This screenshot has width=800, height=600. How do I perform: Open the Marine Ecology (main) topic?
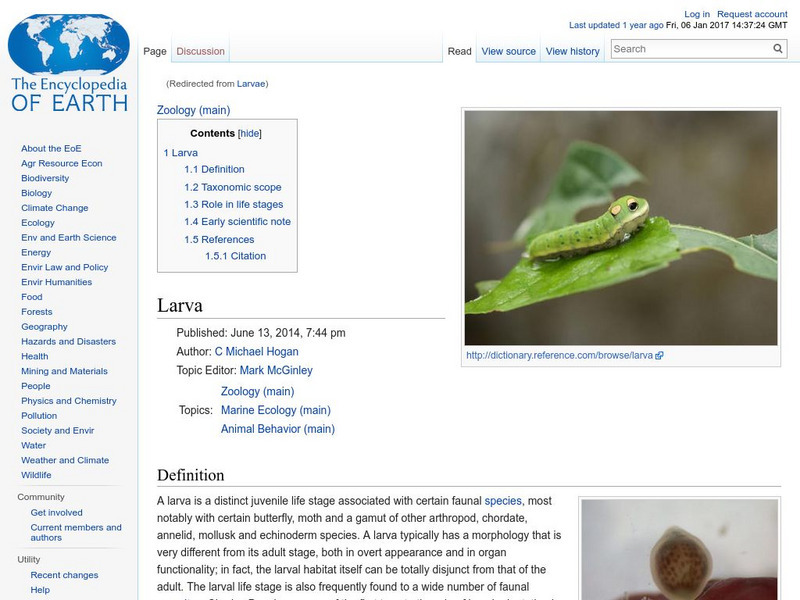coord(276,410)
